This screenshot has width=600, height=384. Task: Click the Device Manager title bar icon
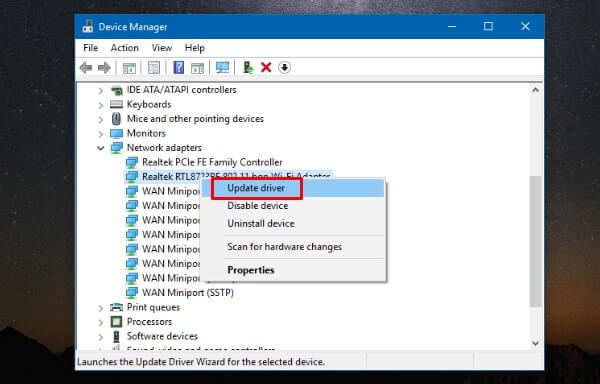click(x=88, y=27)
